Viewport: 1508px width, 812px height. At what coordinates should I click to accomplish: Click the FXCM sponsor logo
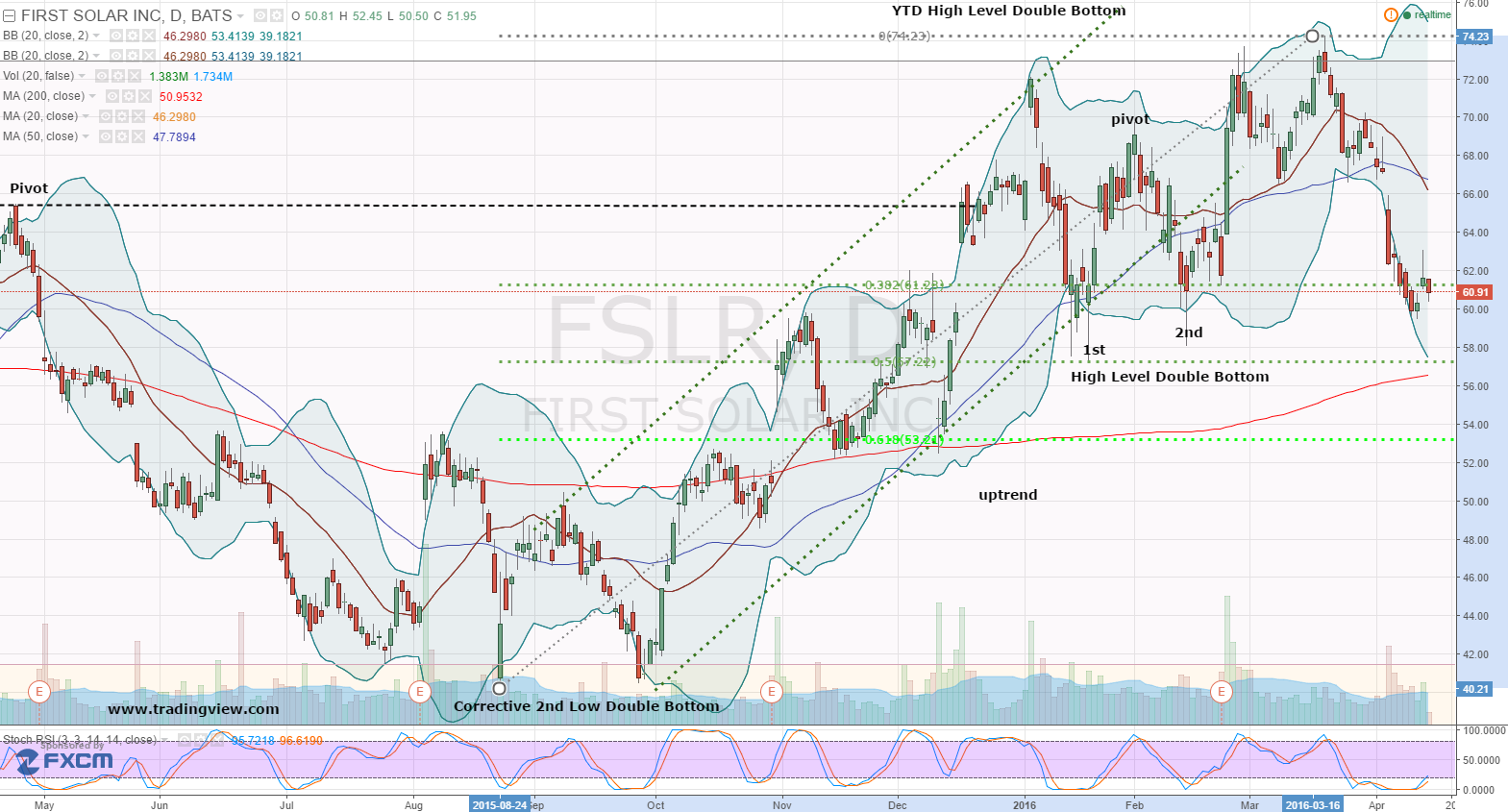click(64, 761)
